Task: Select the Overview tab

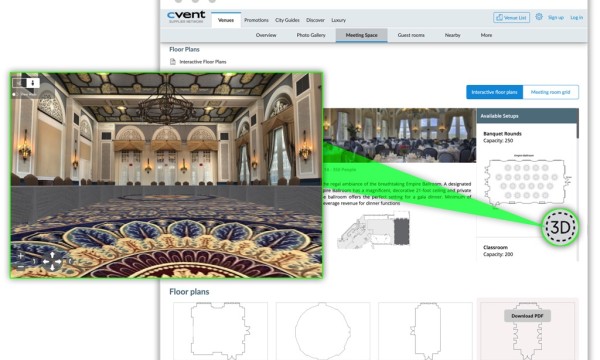Action: click(x=266, y=35)
